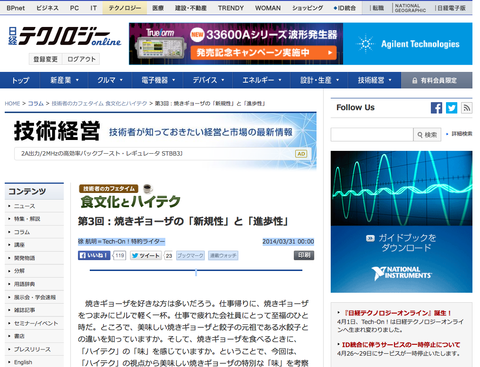The height and width of the screenshot is (367, 480).
Task: Open 分解 in the contents sidebar
Action: (x=19, y=271)
